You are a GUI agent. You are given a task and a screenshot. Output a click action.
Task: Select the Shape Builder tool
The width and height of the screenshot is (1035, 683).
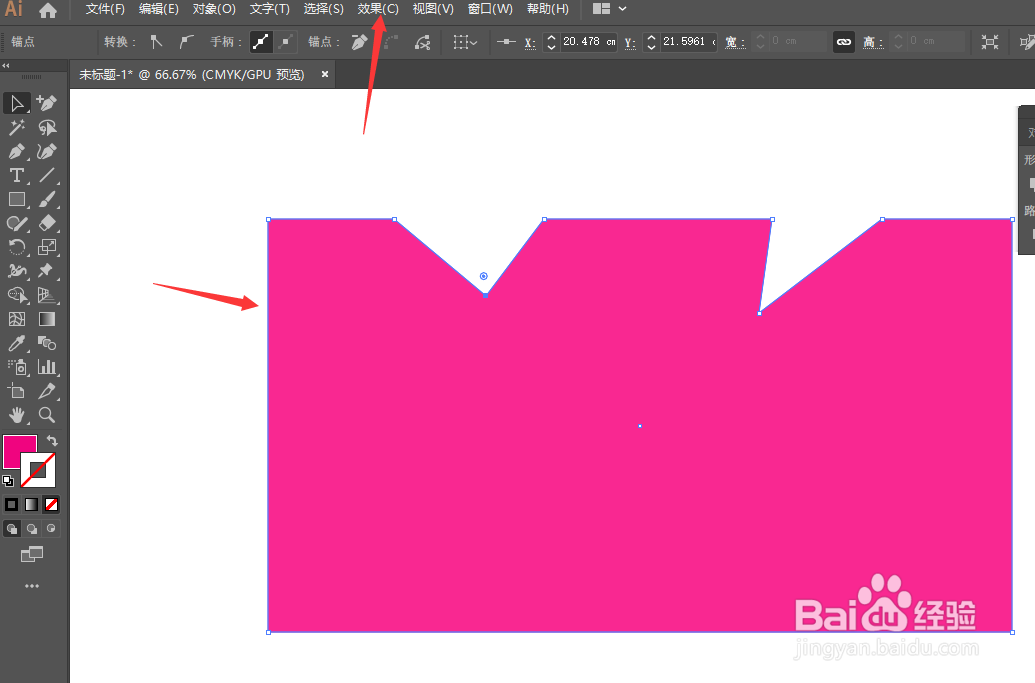(x=17, y=295)
